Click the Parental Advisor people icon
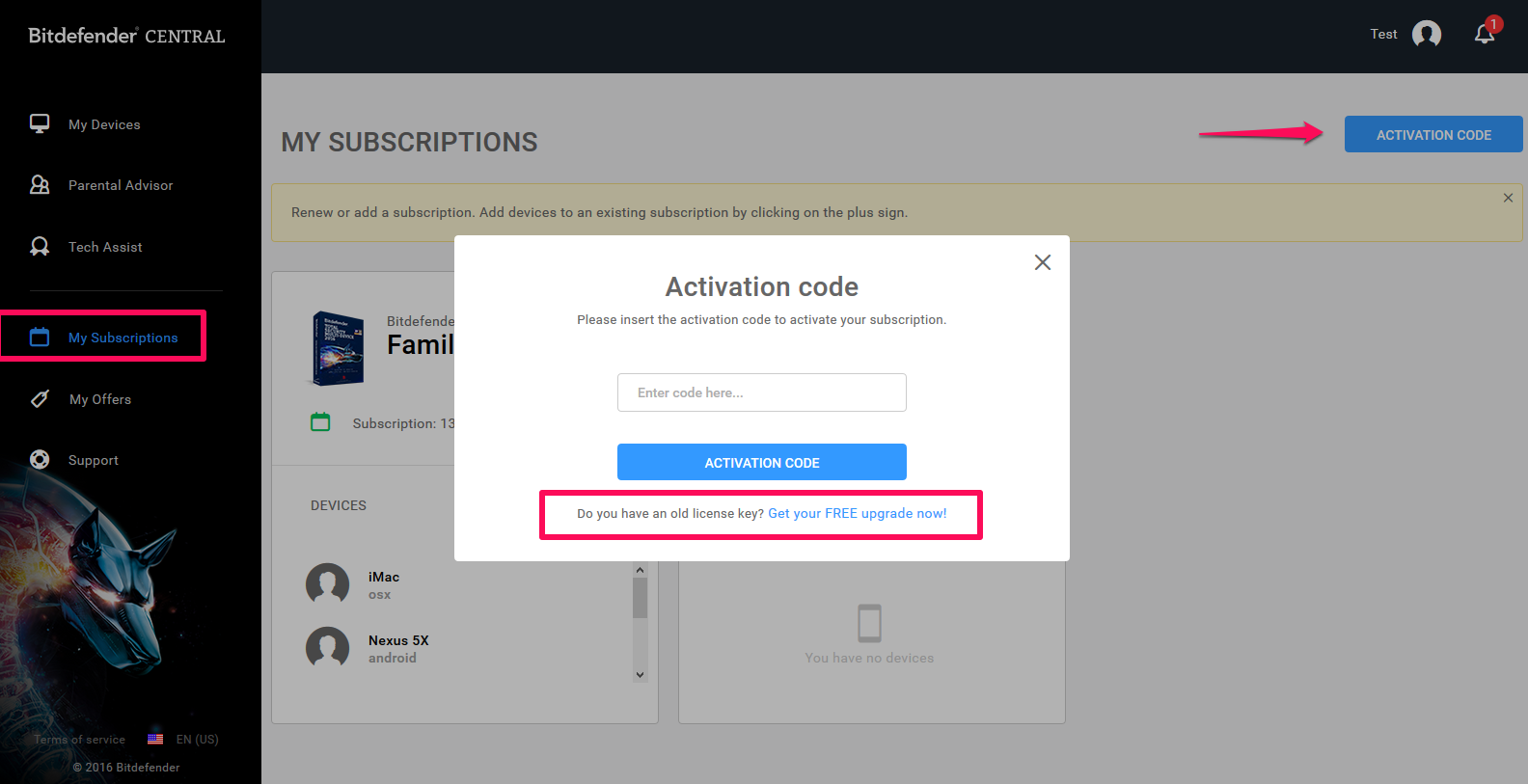 click(40, 184)
